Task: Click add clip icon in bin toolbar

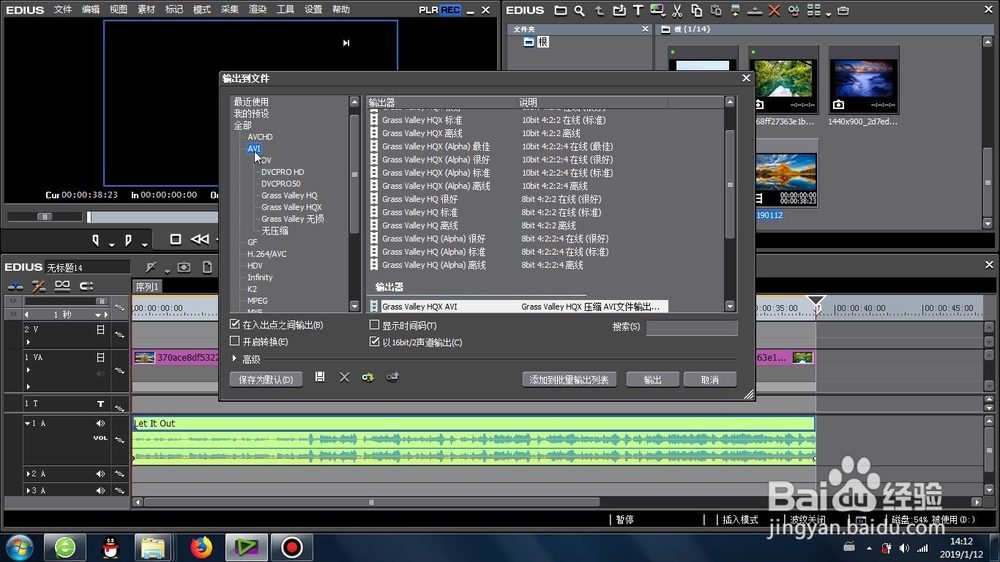Action: click(x=619, y=10)
